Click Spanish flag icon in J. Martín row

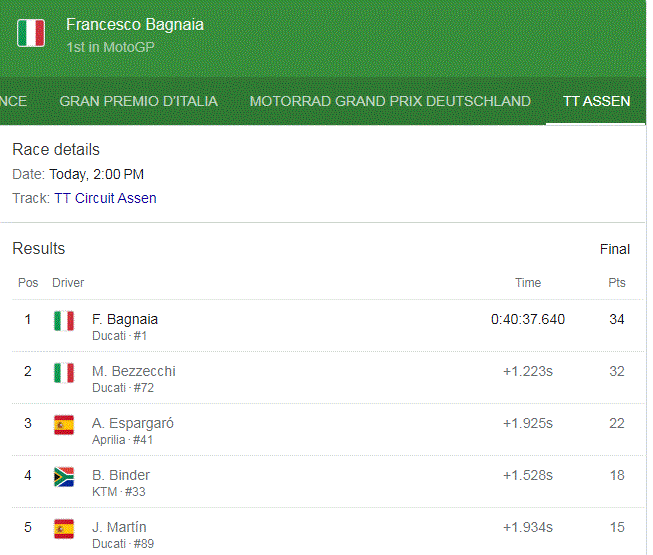[x=64, y=529]
